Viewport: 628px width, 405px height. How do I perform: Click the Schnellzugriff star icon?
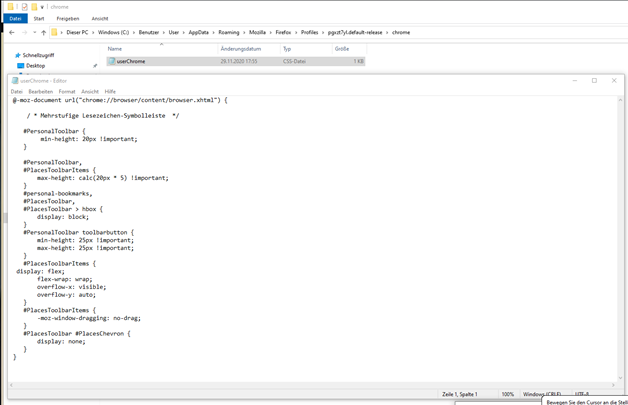pos(17,55)
